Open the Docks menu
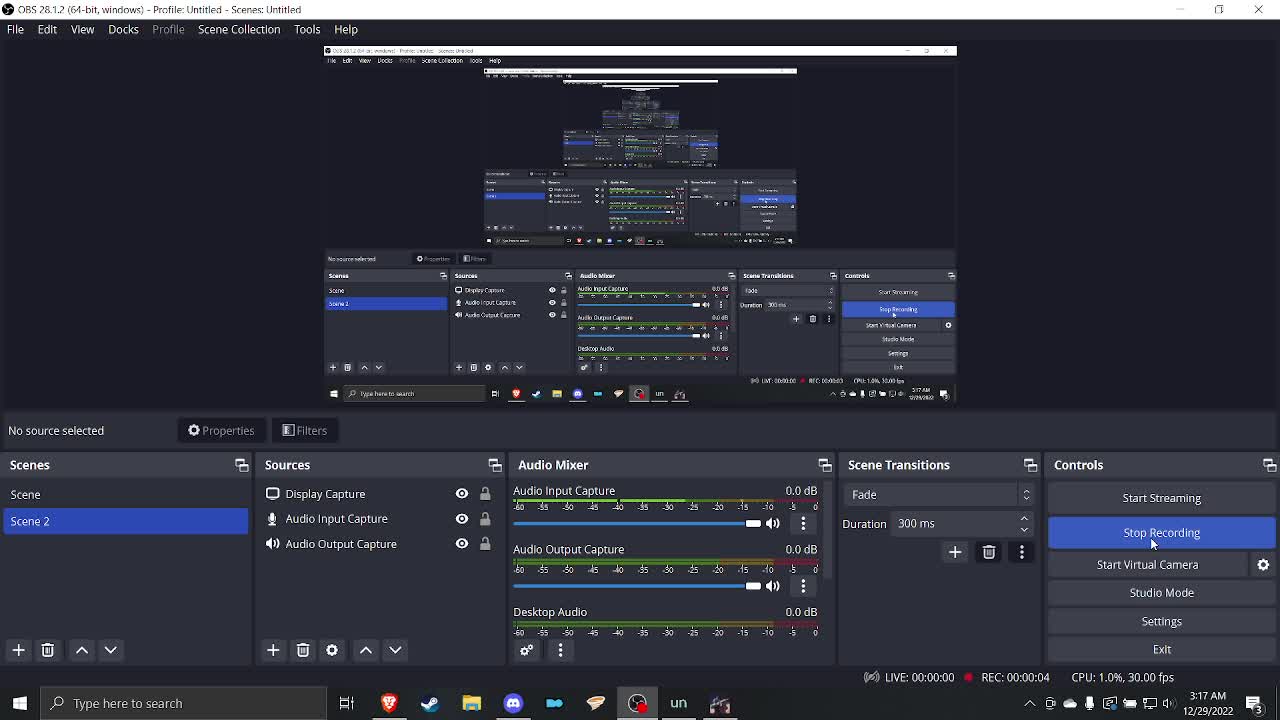The width and height of the screenshot is (1280, 720). pyautogui.click(x=123, y=29)
